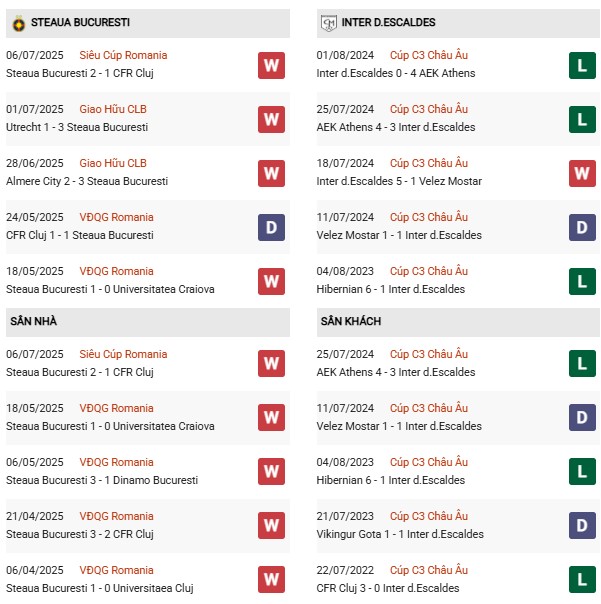Select the Sân Khách section header
The image size is (601, 604).
point(350,321)
